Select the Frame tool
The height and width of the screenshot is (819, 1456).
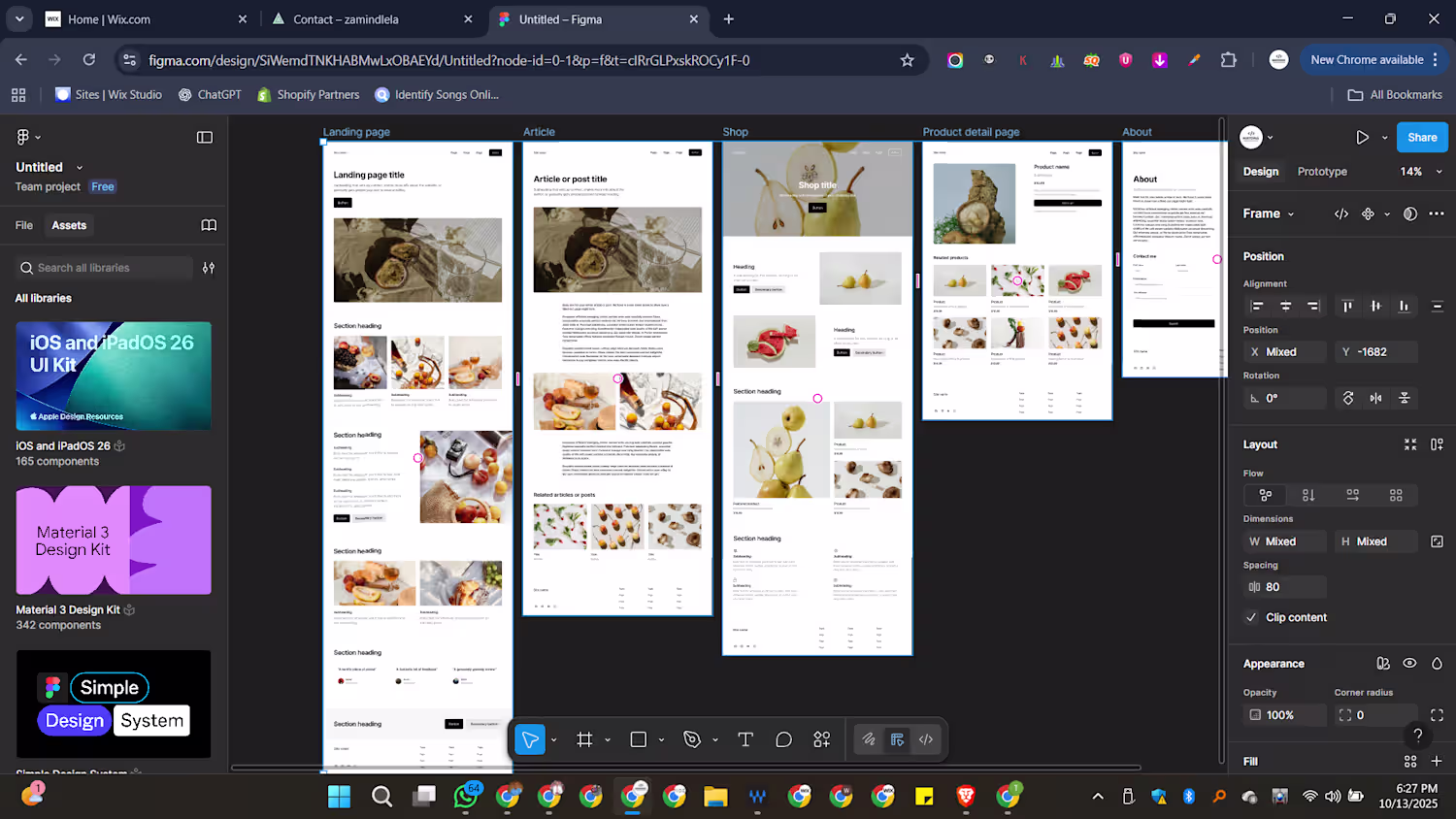click(584, 739)
